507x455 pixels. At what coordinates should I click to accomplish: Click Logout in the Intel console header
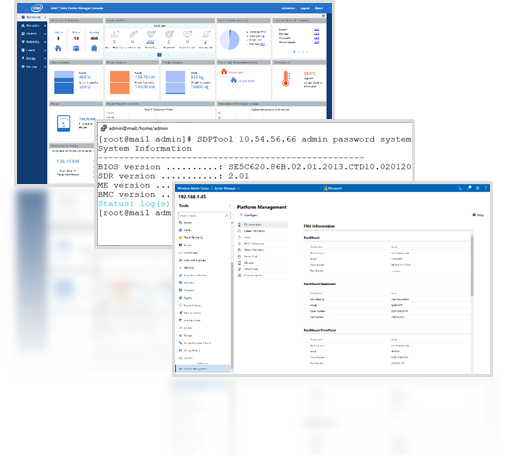305,8
